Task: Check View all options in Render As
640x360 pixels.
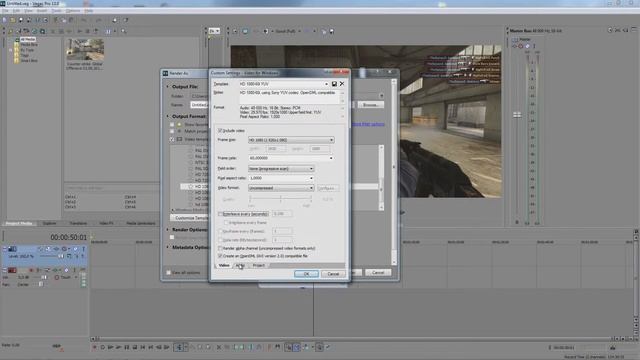Action: (x=168, y=272)
